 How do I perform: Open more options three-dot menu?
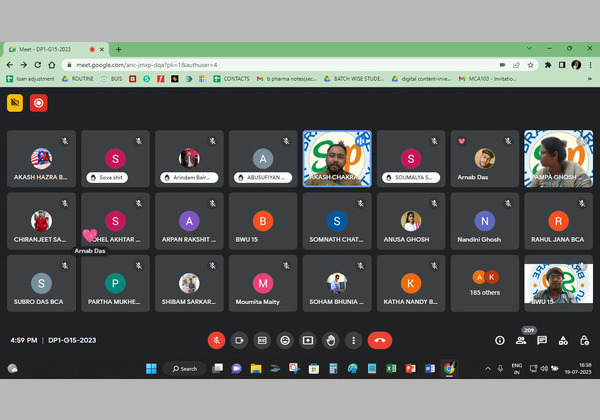352,340
